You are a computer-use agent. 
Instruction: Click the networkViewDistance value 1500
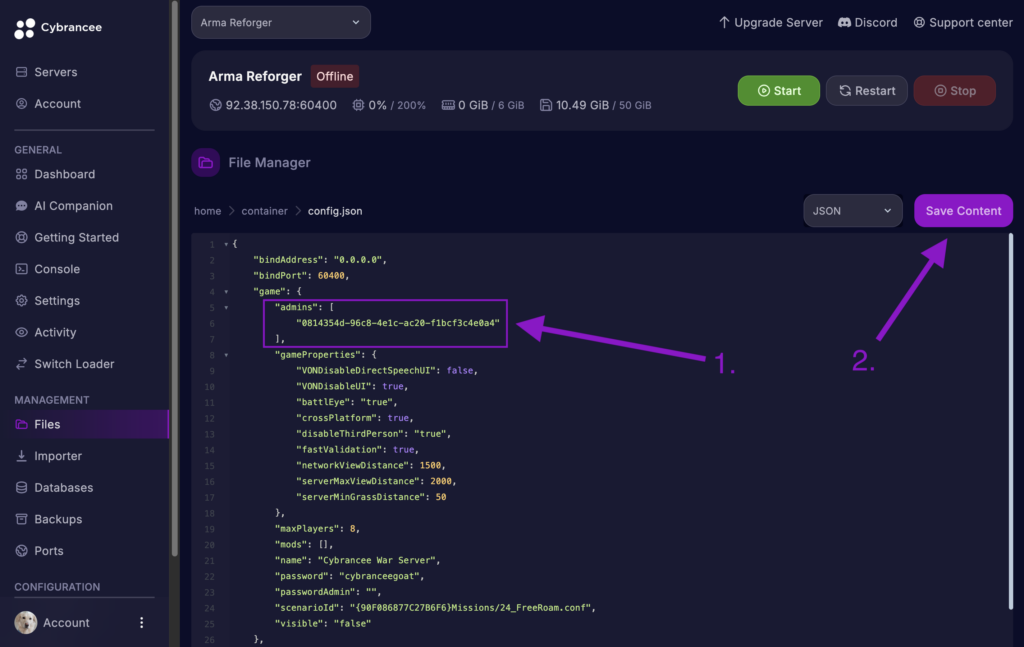pos(430,466)
